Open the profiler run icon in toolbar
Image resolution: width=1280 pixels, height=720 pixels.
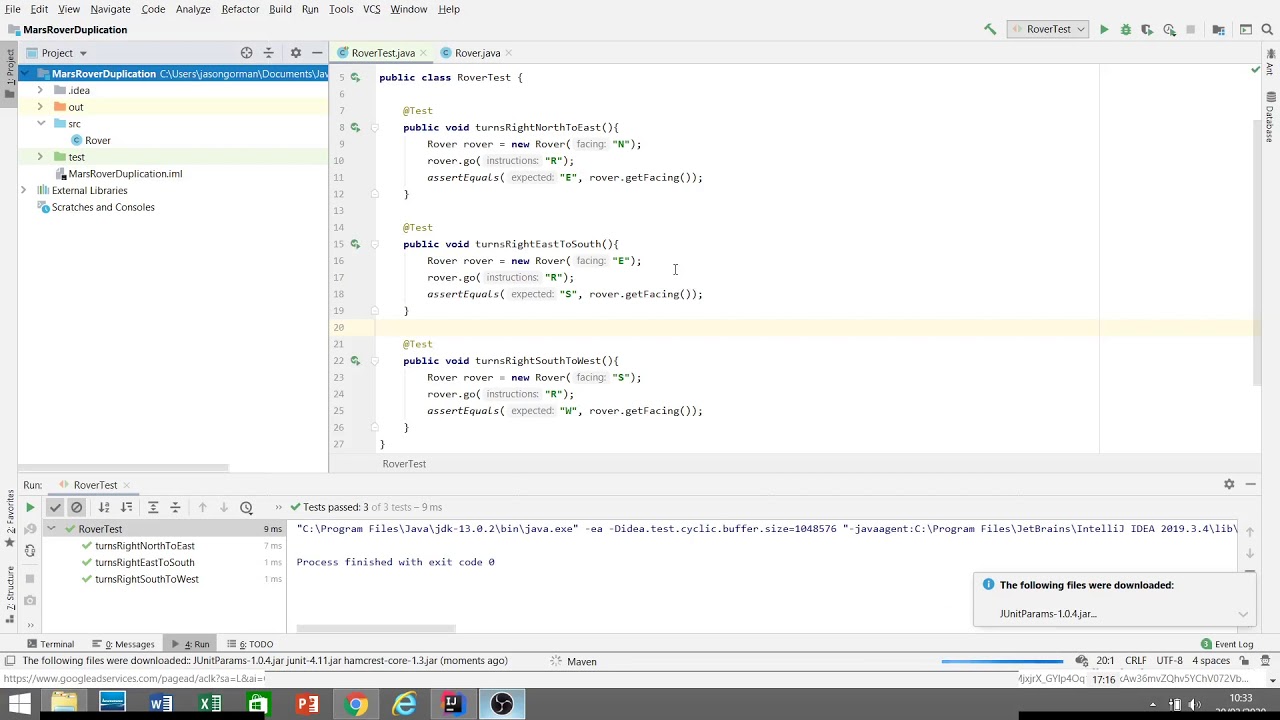(x=1169, y=30)
